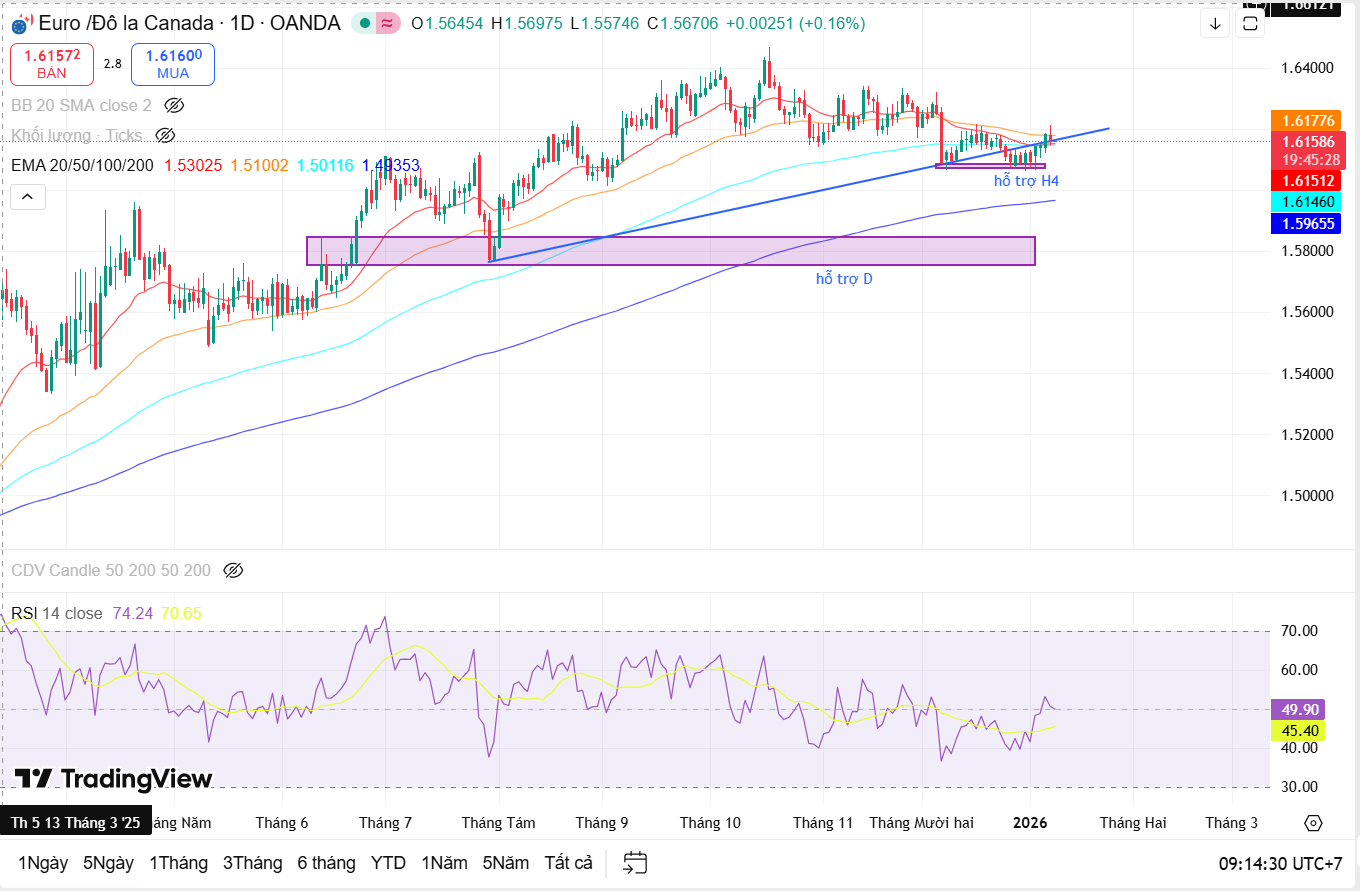Click the down arrow button at top right
This screenshot has width=1360, height=891.
tap(1215, 24)
